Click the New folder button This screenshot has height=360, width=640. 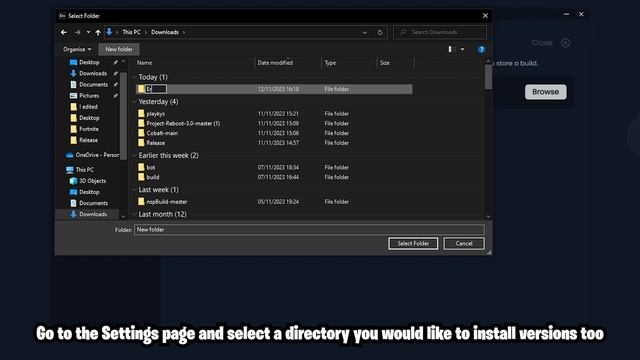pyautogui.click(x=119, y=49)
